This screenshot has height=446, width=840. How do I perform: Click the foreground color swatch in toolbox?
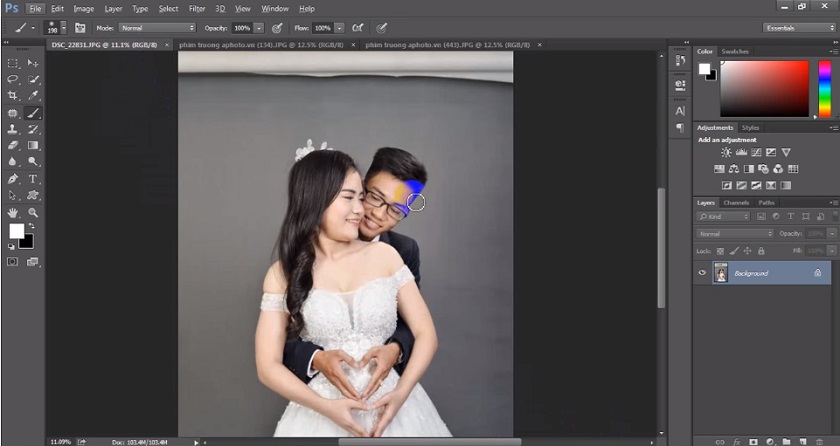[17, 231]
